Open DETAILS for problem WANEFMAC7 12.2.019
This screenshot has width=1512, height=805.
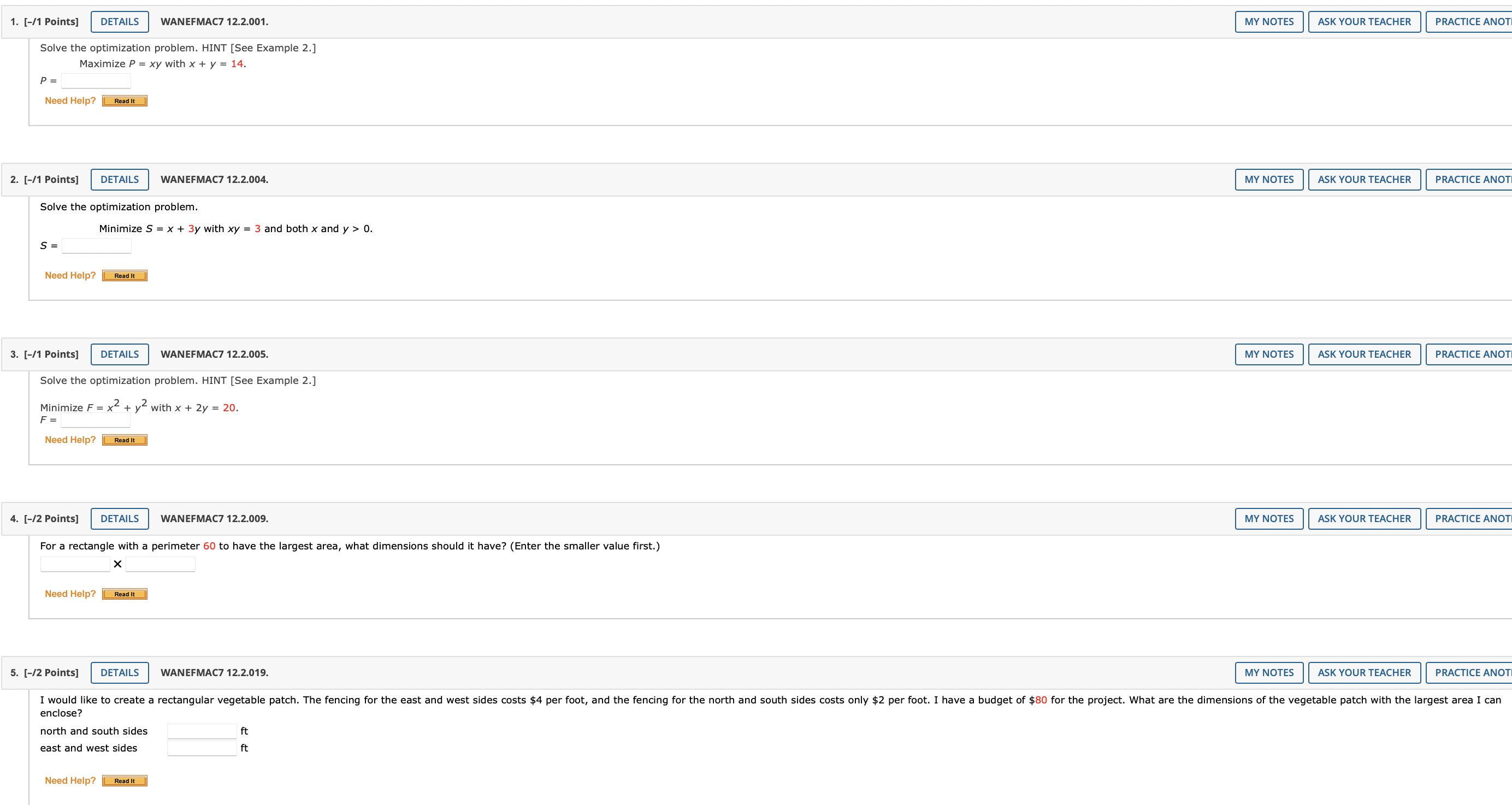pyautogui.click(x=119, y=672)
